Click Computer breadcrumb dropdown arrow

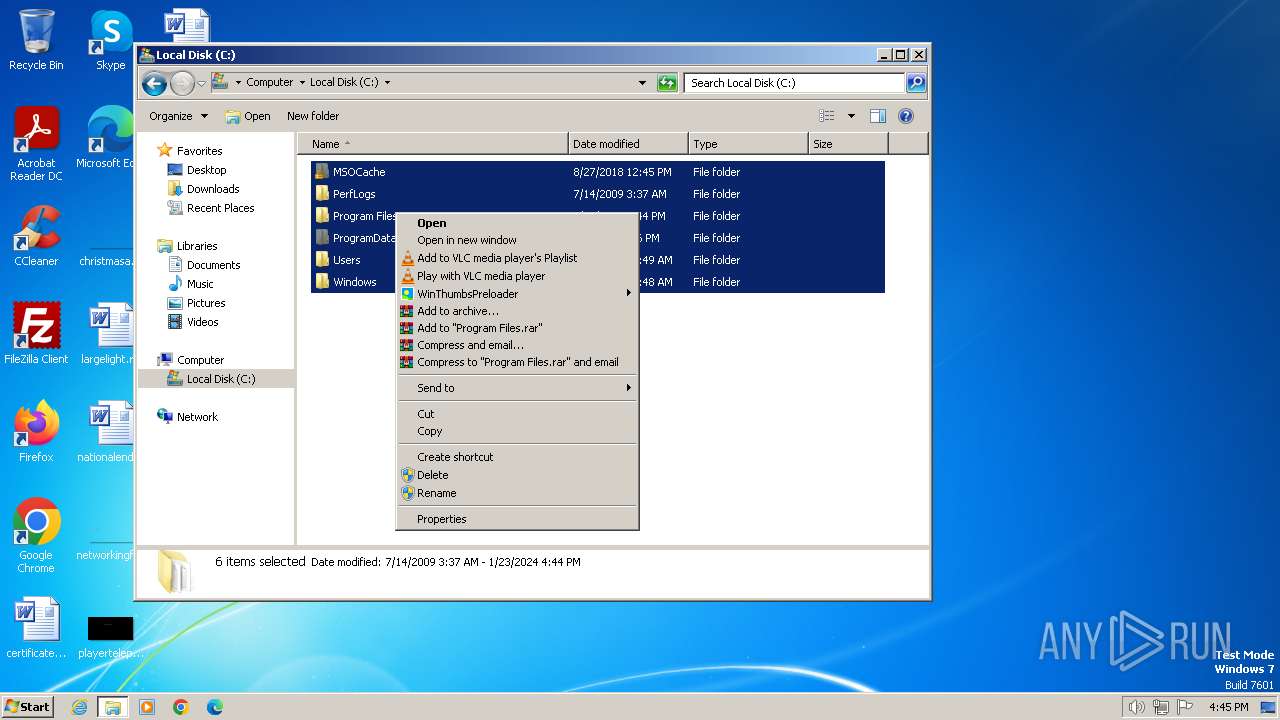click(302, 83)
